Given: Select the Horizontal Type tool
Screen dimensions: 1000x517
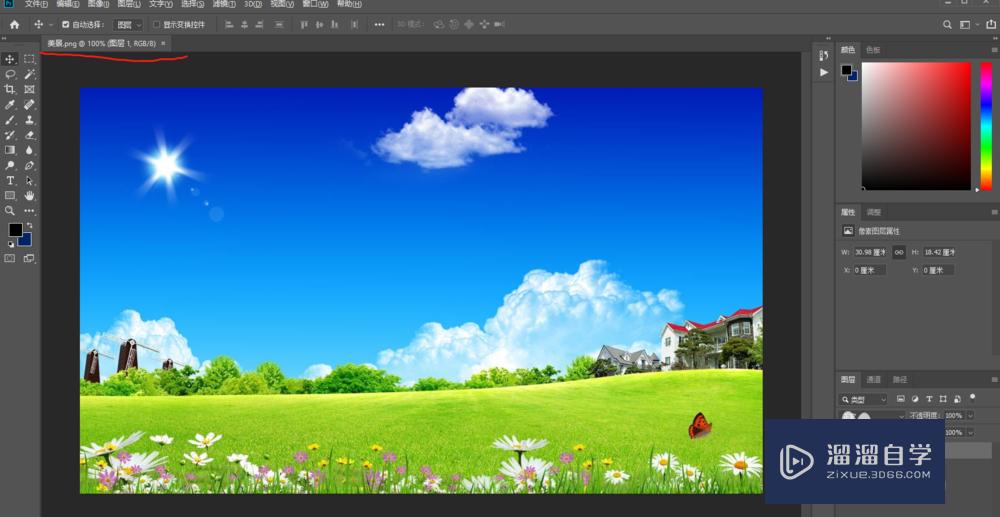Looking at the screenshot, I should tap(10, 181).
